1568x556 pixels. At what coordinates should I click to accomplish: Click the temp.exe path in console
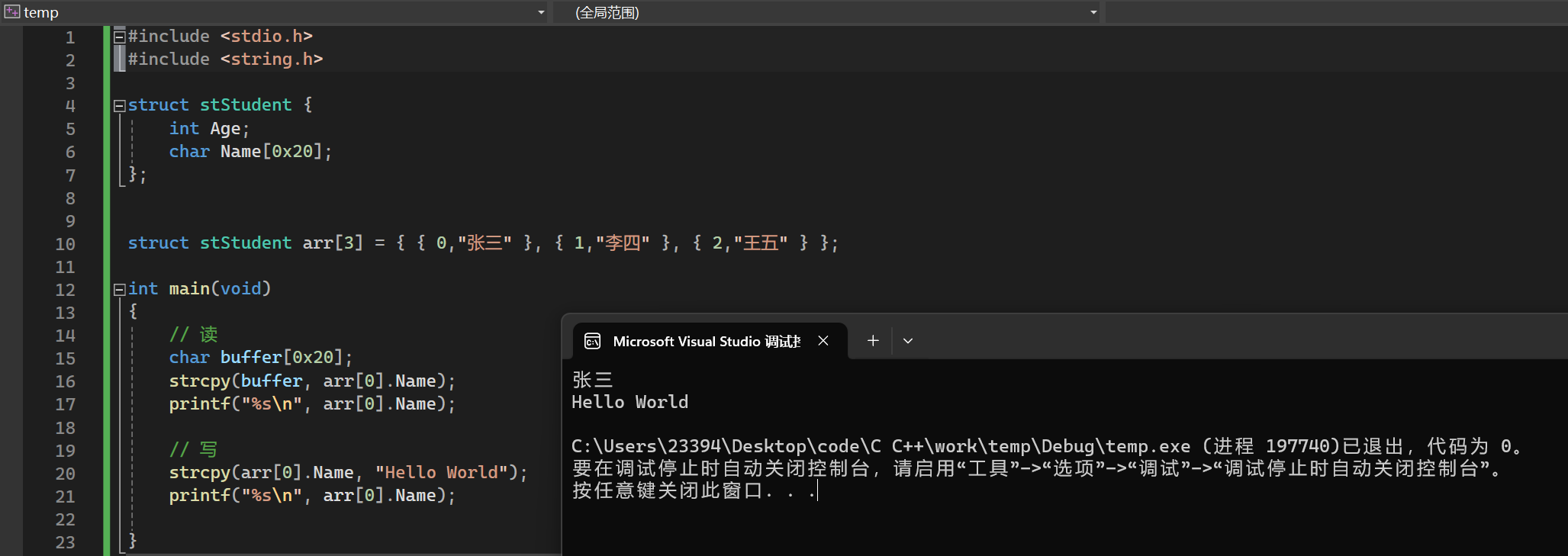[x=881, y=446]
